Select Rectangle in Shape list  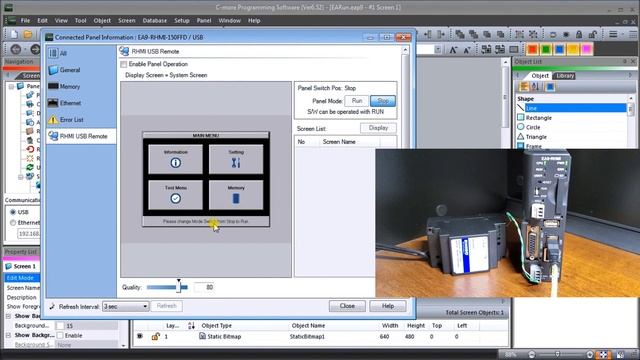(538, 118)
